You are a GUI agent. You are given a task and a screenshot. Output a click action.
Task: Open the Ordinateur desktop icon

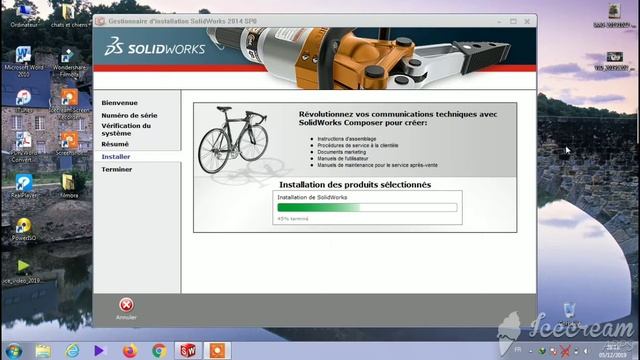click(24, 16)
